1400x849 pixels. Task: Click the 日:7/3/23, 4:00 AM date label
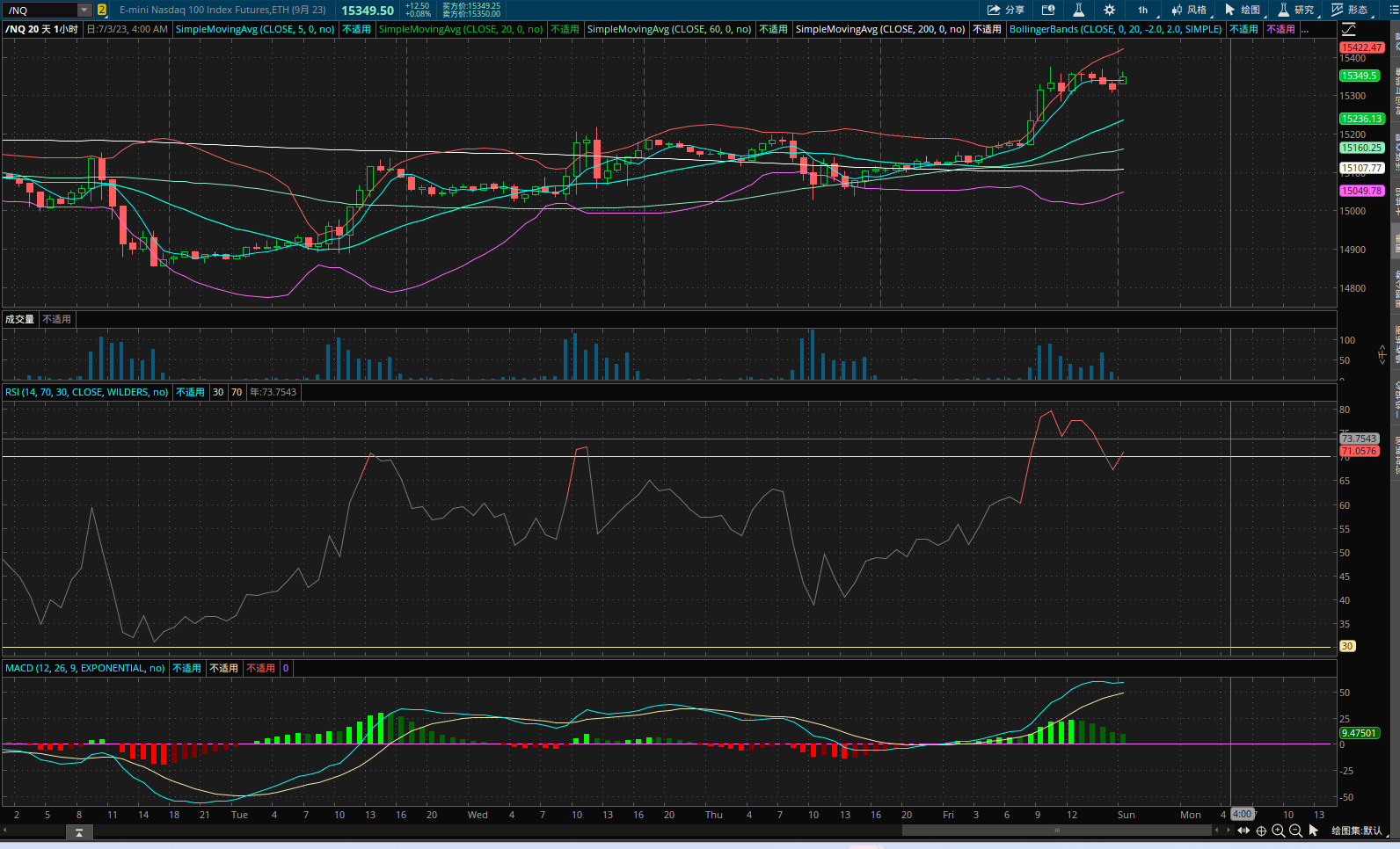tap(128, 29)
